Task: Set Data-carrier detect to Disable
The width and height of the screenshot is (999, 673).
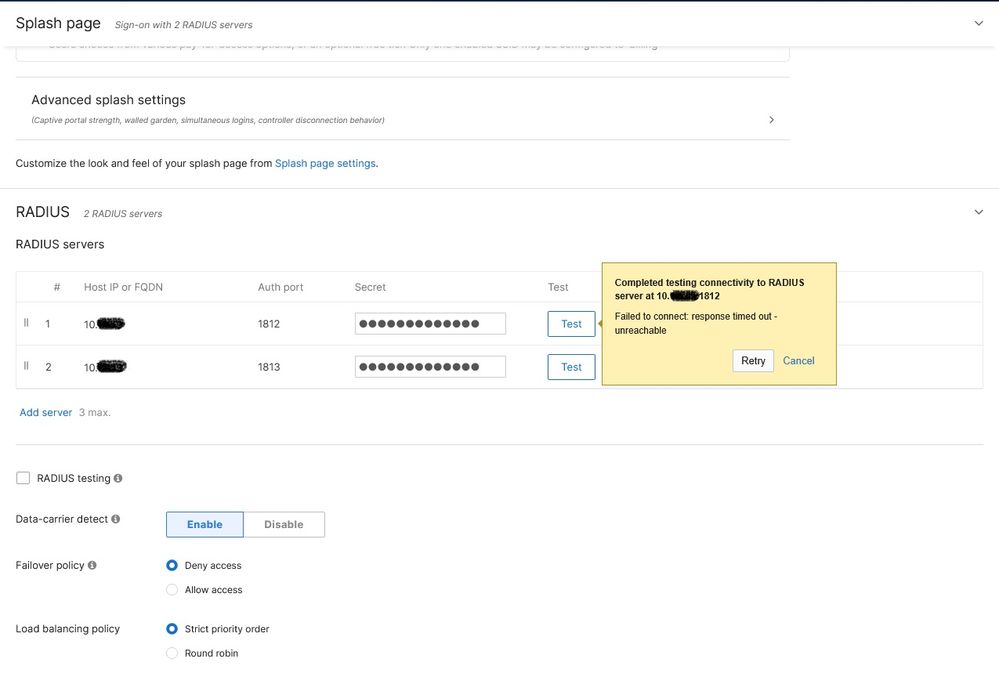Action: click(284, 524)
